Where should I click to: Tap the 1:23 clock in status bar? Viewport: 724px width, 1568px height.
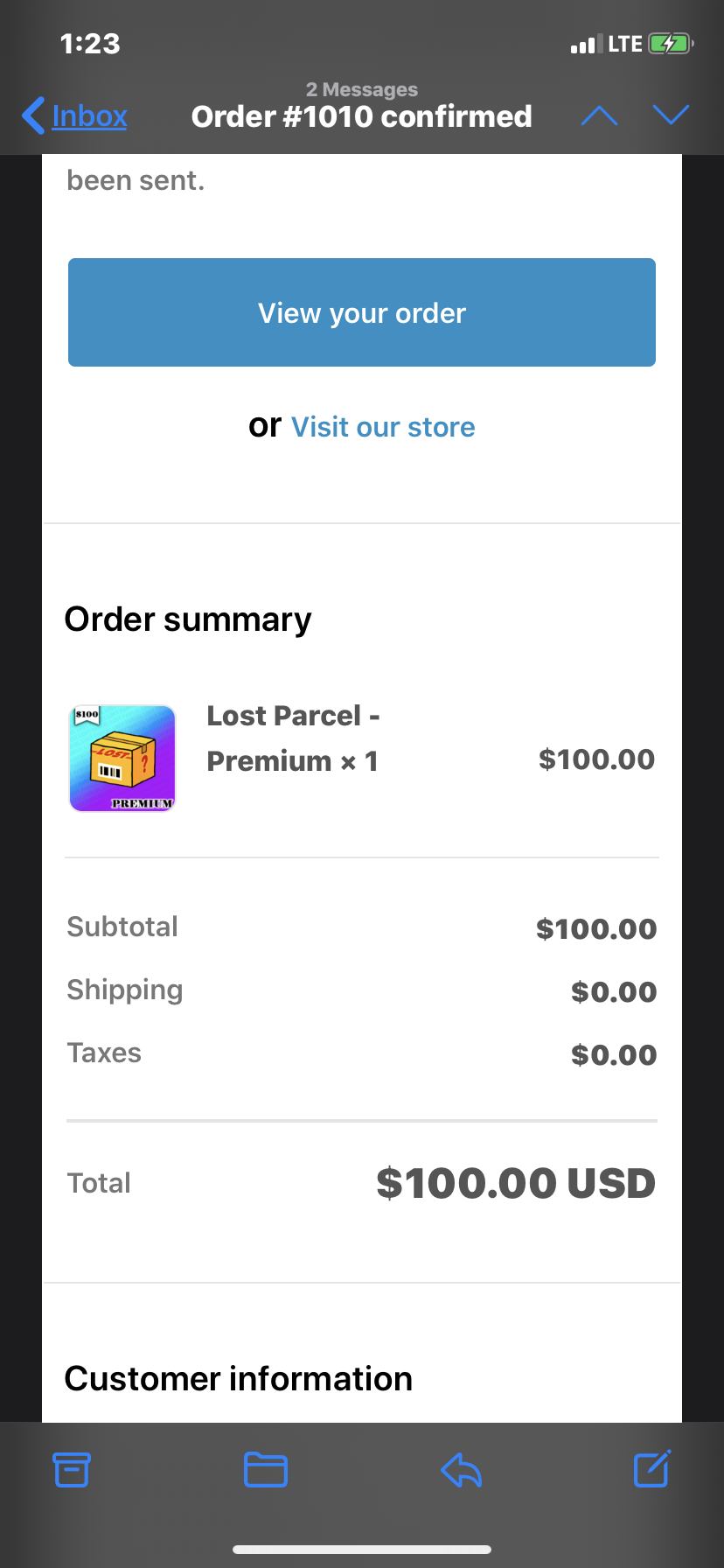pos(90,44)
